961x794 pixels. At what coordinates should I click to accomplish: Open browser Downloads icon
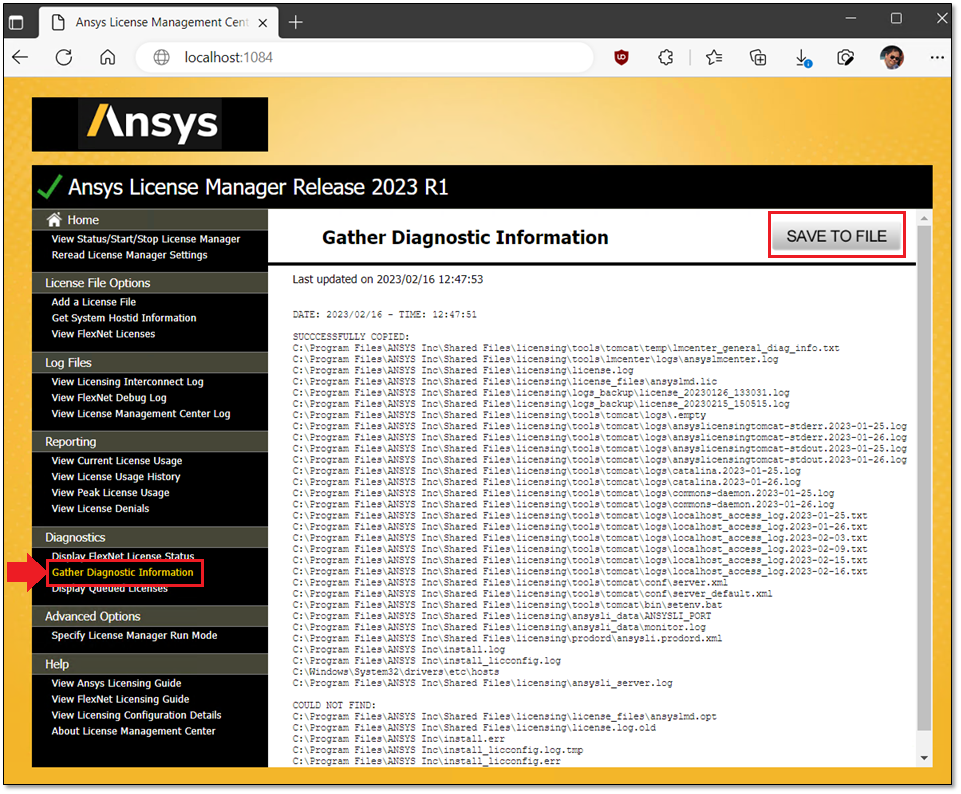(802, 58)
